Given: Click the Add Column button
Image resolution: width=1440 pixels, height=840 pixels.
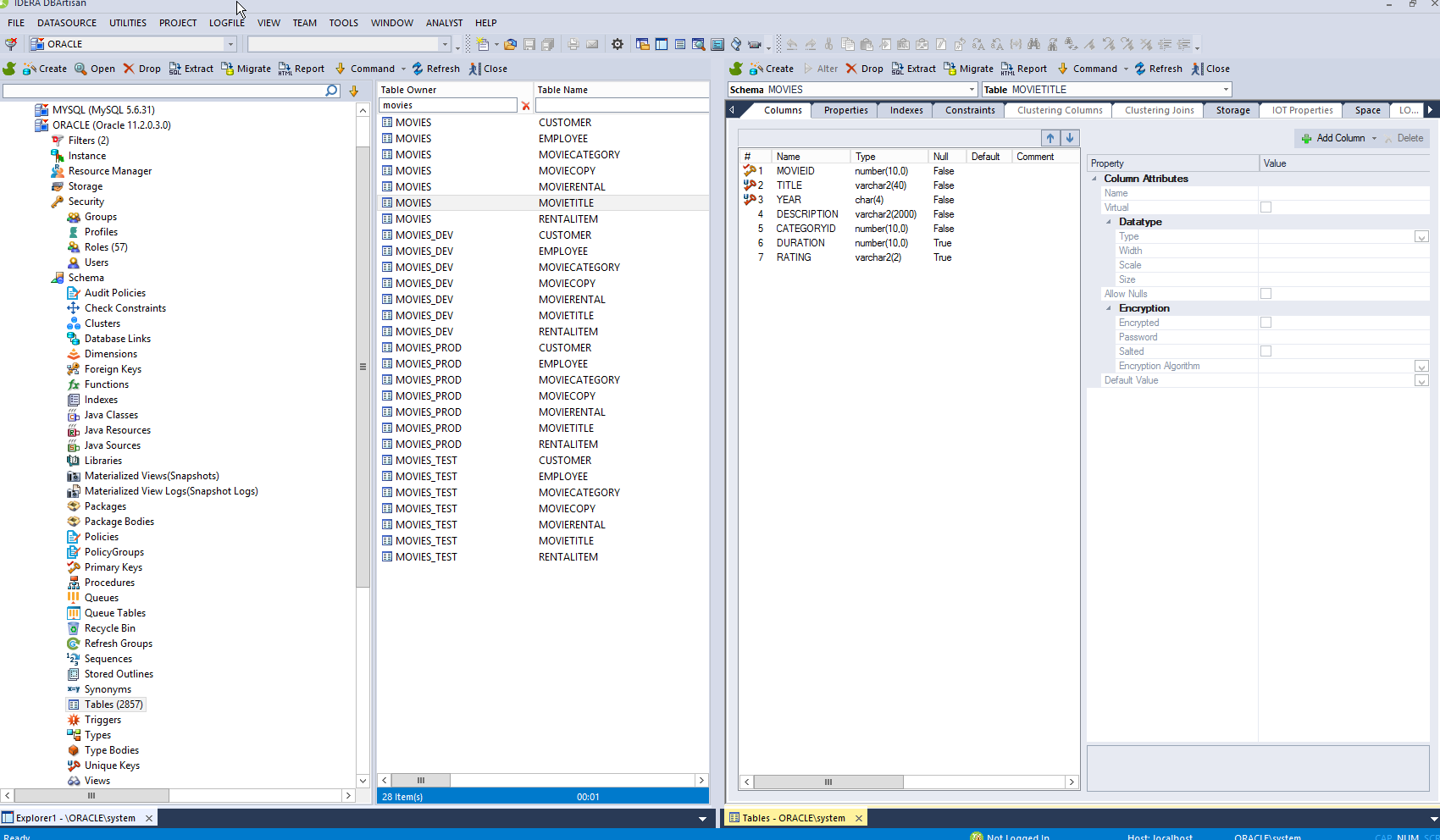Looking at the screenshot, I should point(1333,138).
